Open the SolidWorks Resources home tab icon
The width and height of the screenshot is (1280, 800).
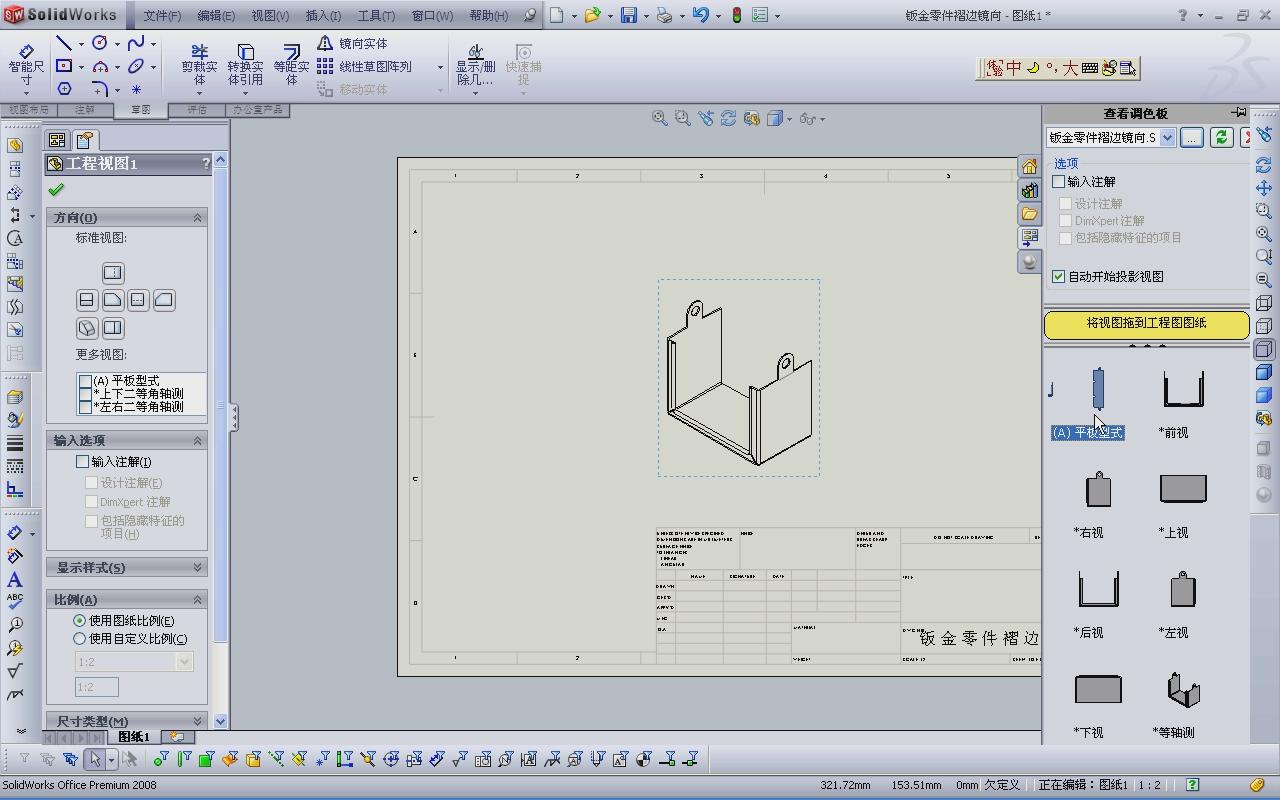pos(1029,167)
